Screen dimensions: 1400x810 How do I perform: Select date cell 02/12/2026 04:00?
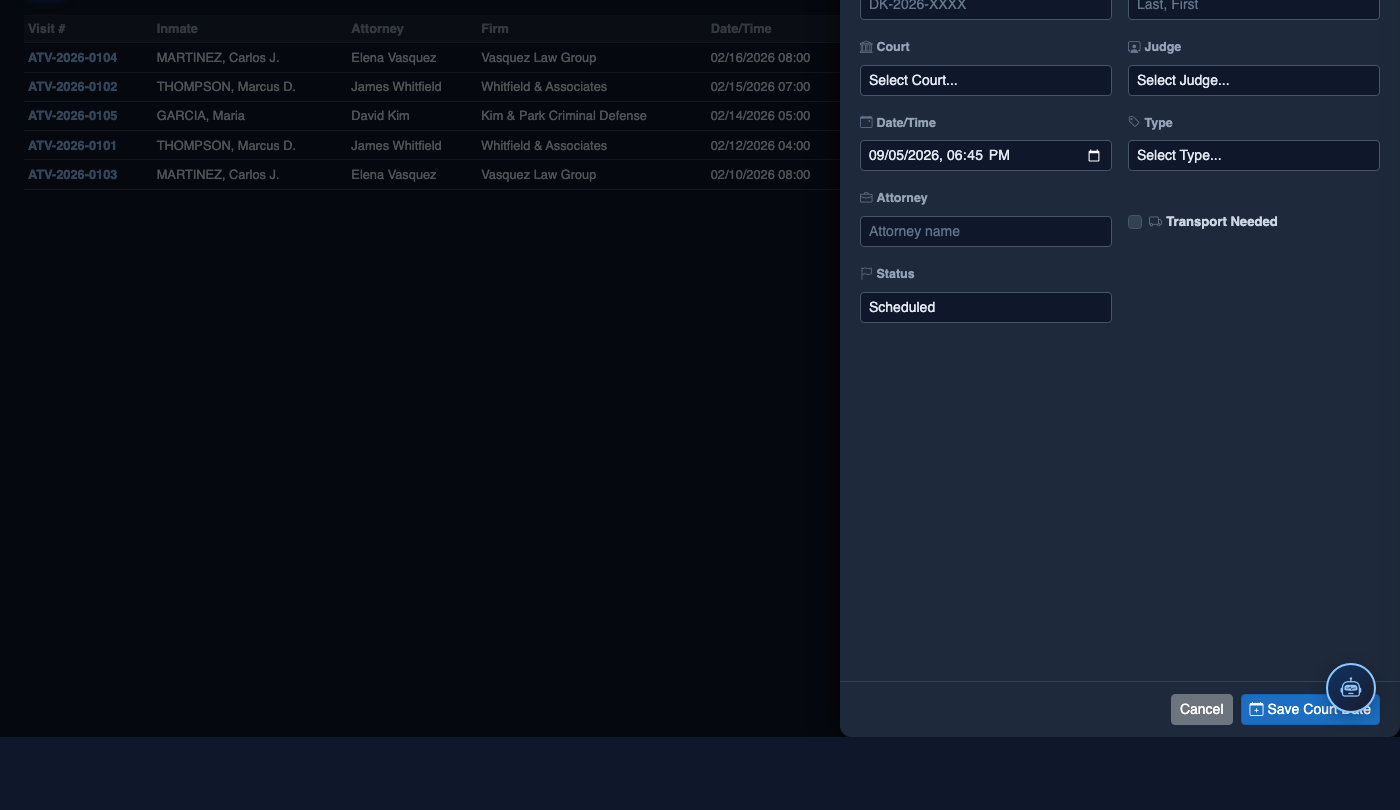(x=760, y=146)
